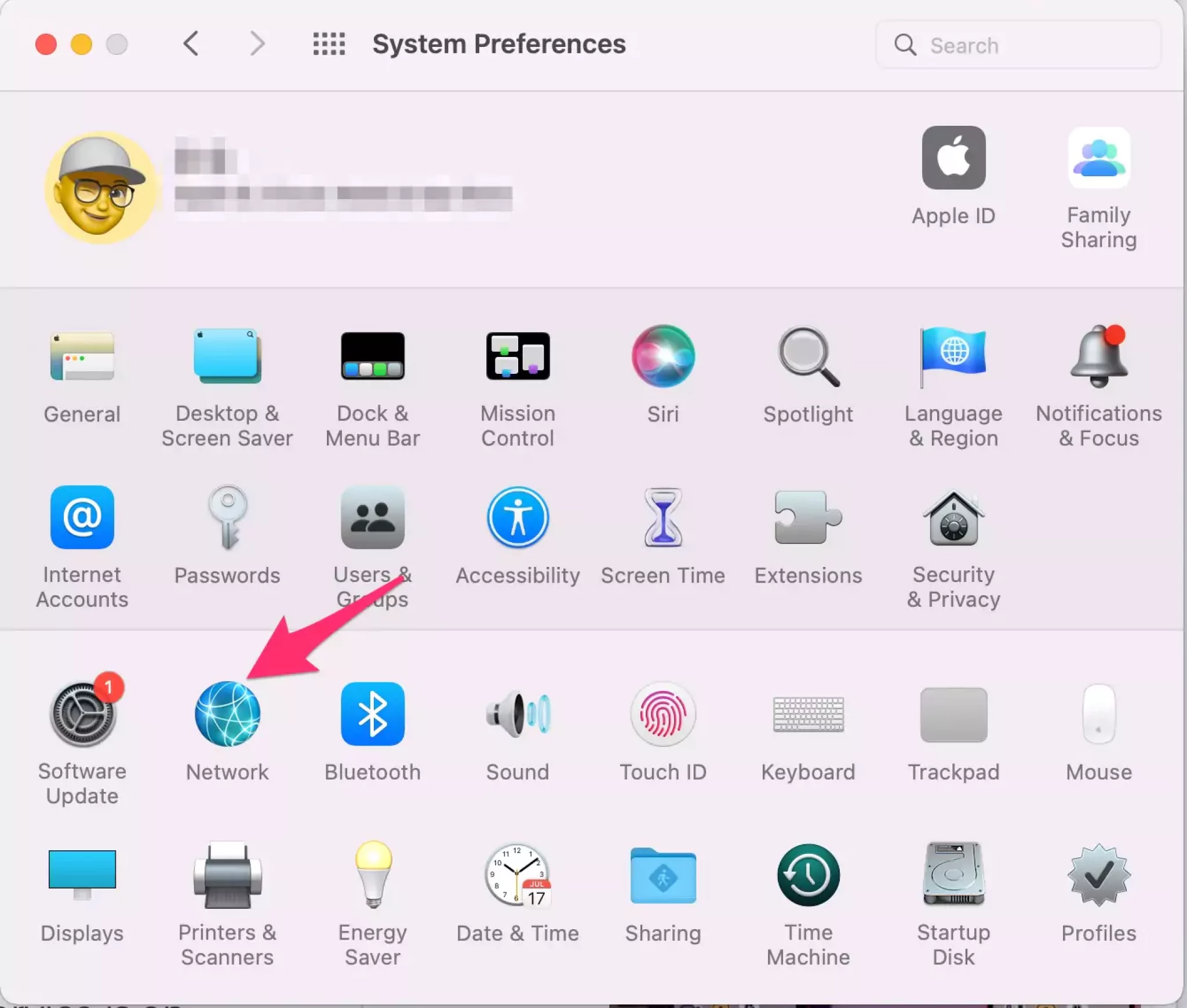Open Notifications & Focus preferences
Screen dimensions: 1187x1008
(x=1099, y=356)
